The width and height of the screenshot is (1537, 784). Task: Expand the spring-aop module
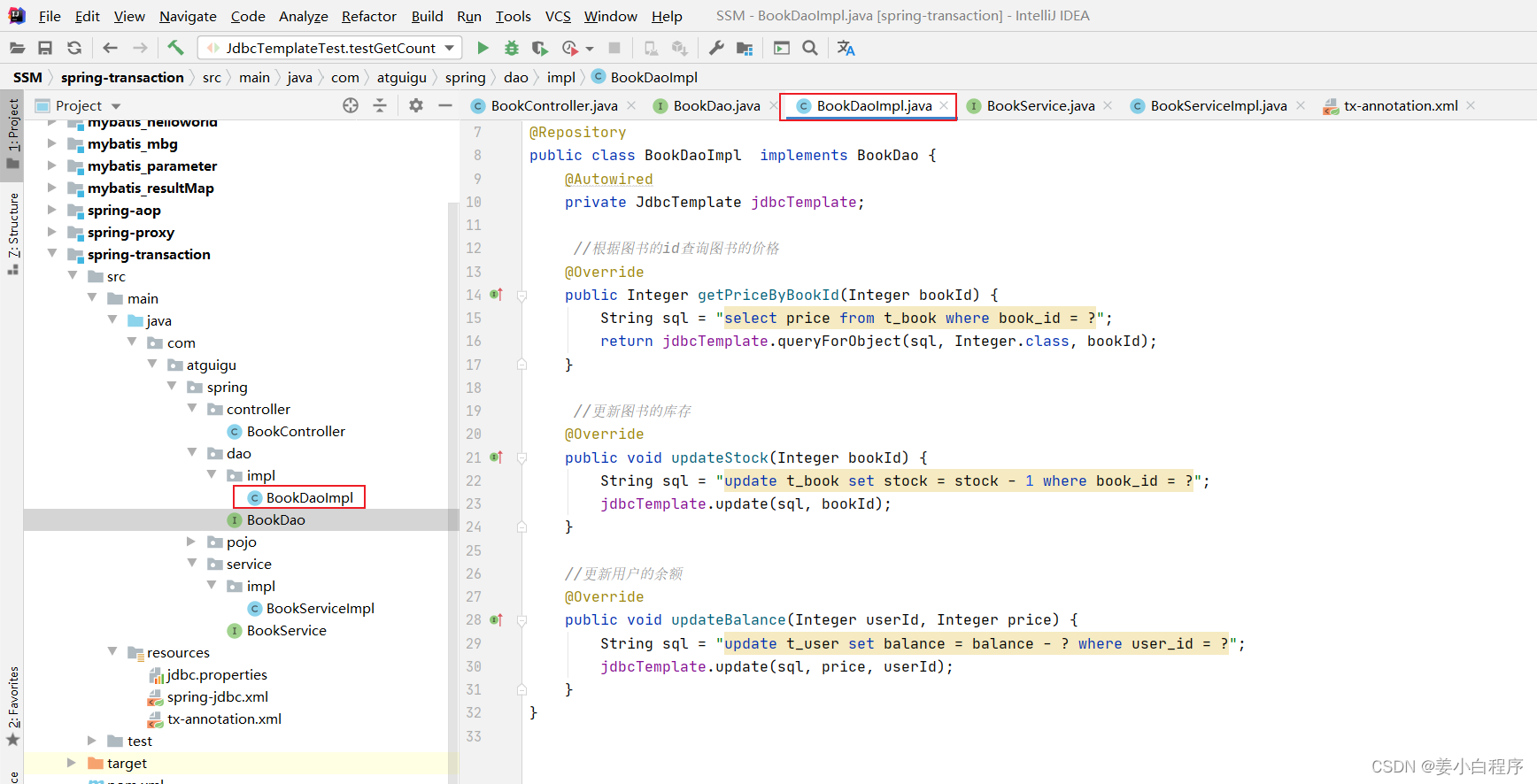pyautogui.click(x=52, y=210)
